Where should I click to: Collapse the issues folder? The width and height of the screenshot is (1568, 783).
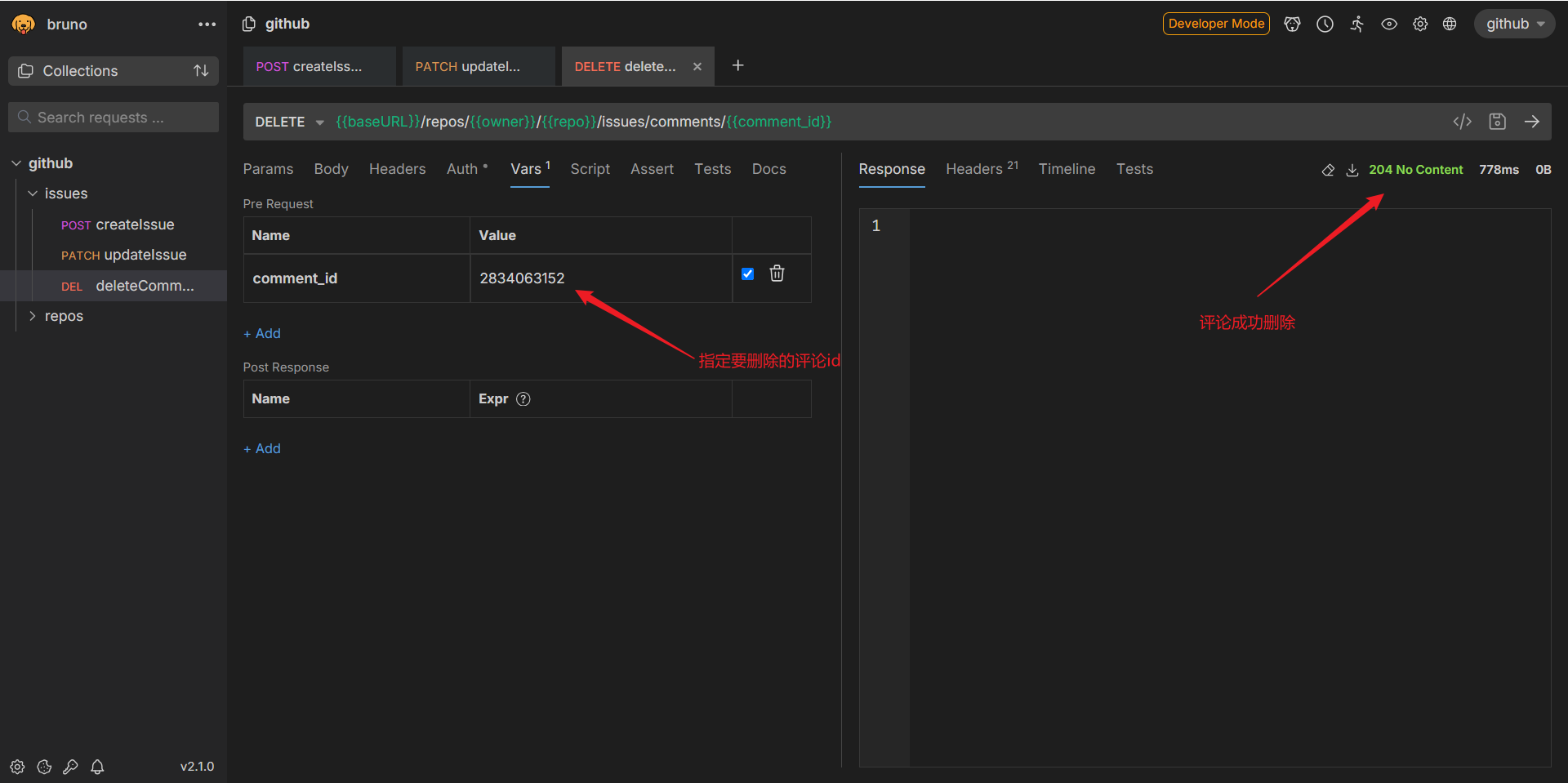pos(33,194)
